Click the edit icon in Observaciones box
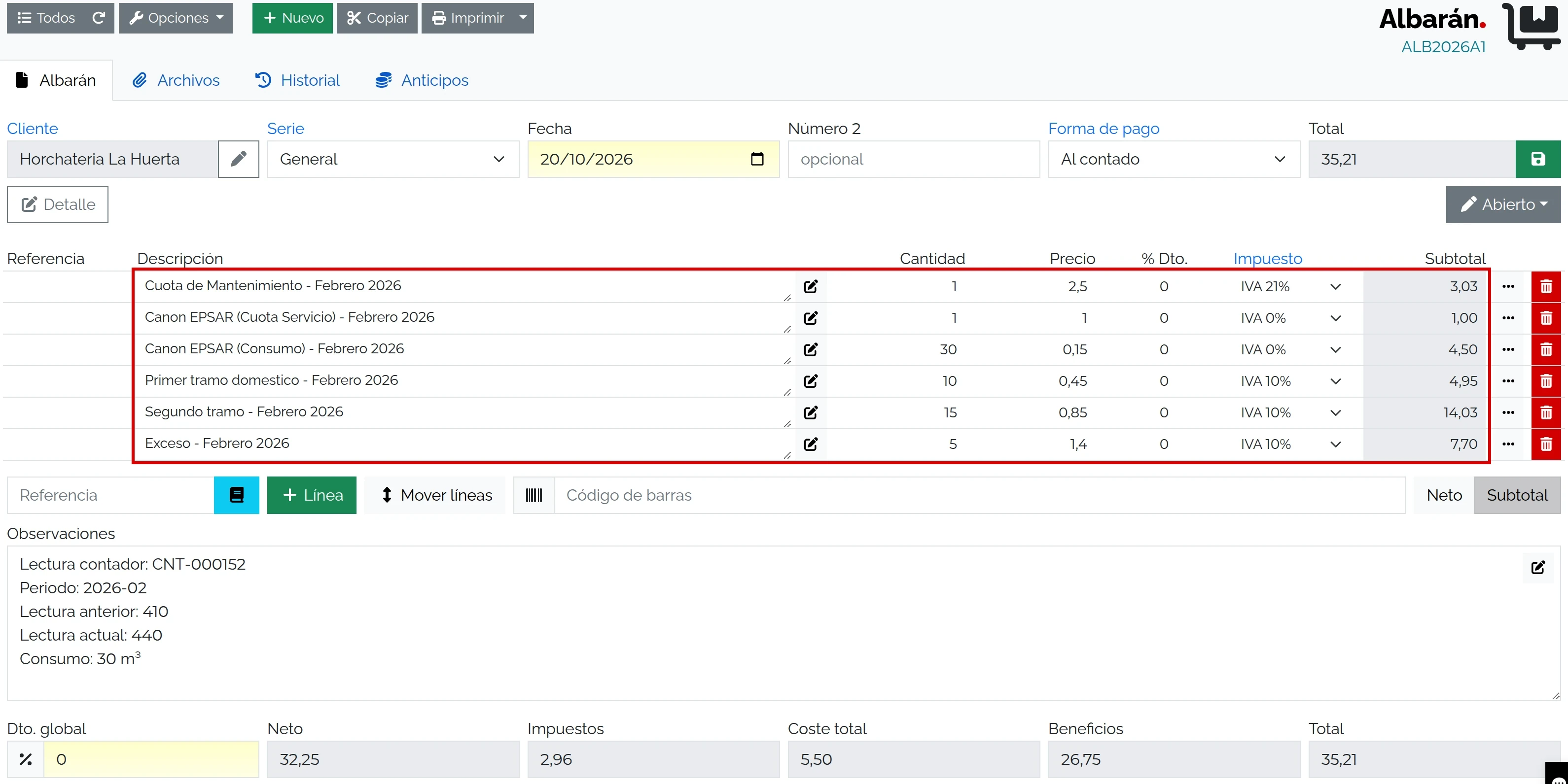 coord(1538,568)
